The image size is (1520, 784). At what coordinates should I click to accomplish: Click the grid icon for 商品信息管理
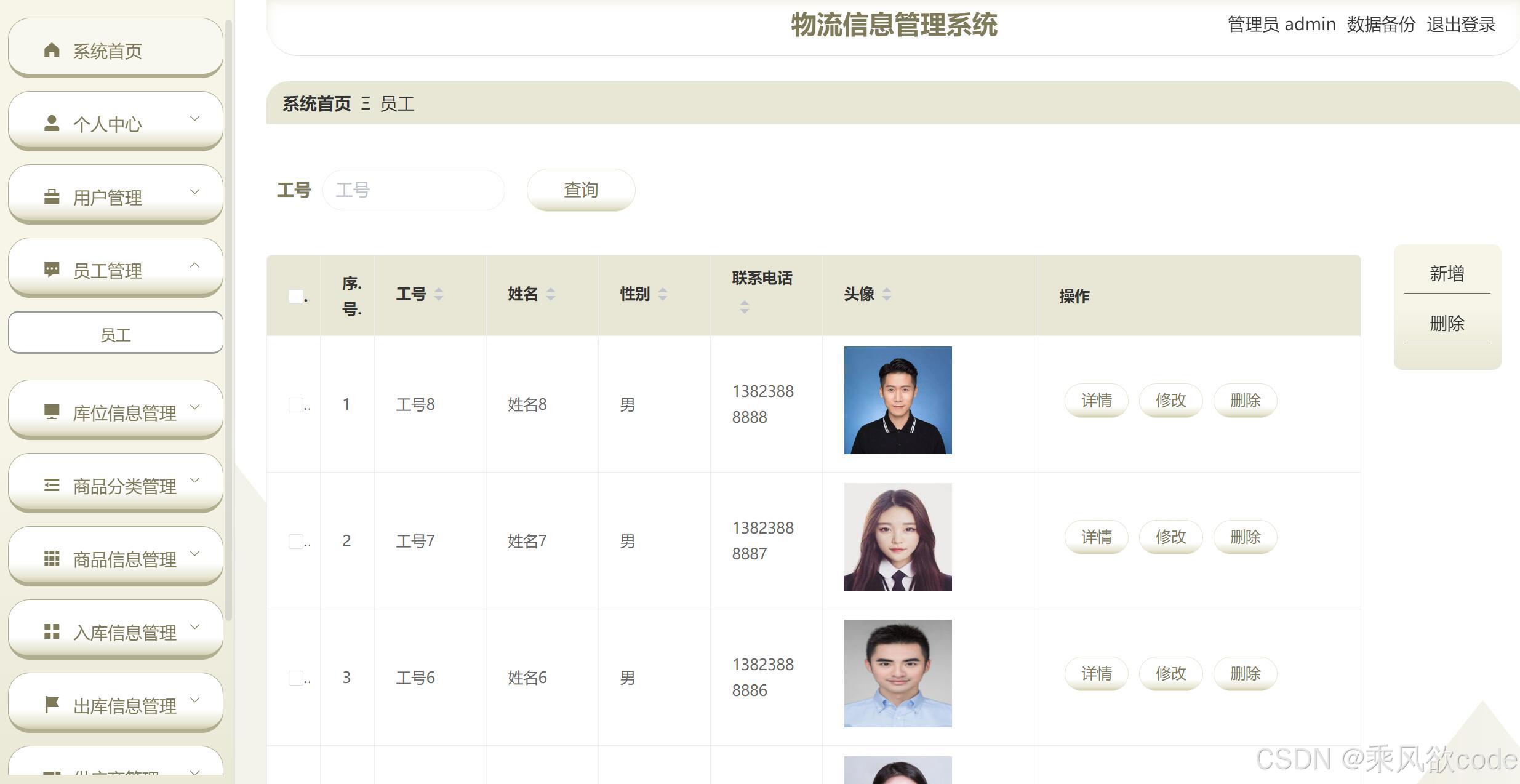[x=52, y=558]
